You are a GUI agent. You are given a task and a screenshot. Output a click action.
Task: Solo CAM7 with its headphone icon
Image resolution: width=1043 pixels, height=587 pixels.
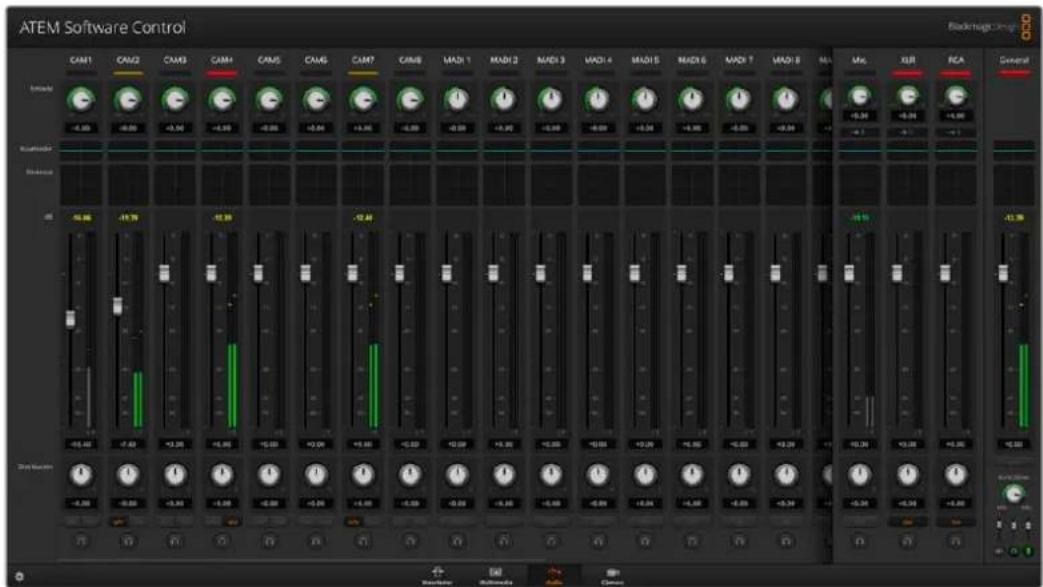(363, 541)
